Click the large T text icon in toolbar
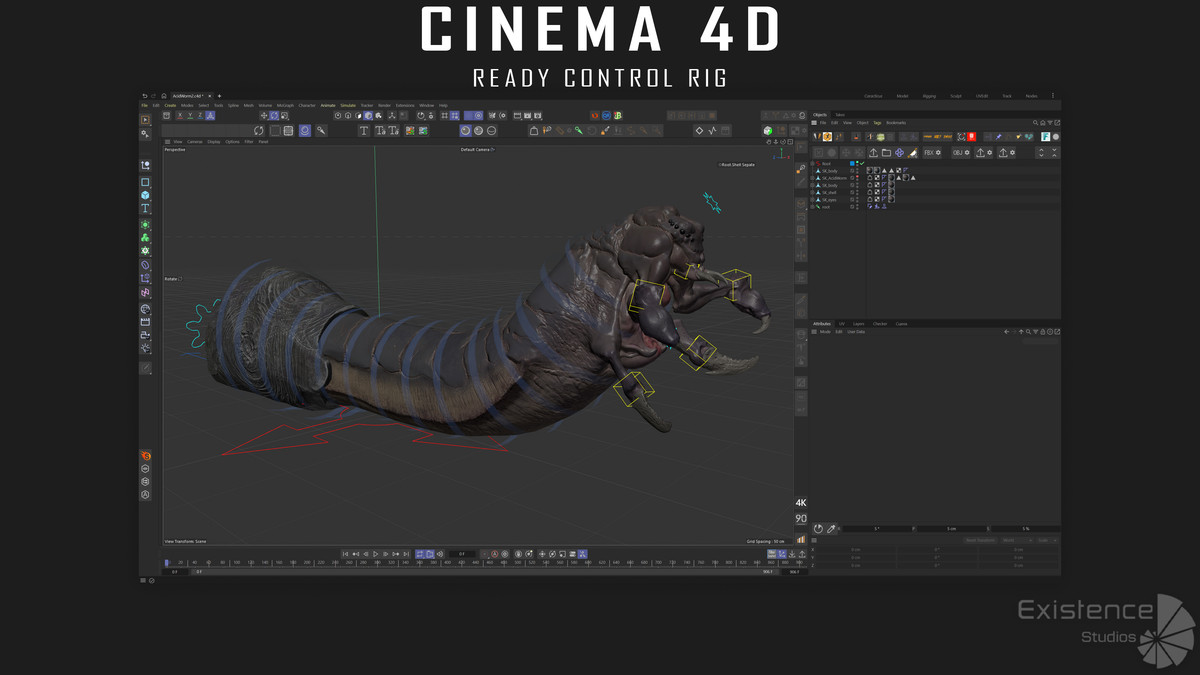Viewport: 1200px width, 675px height. [x=364, y=130]
